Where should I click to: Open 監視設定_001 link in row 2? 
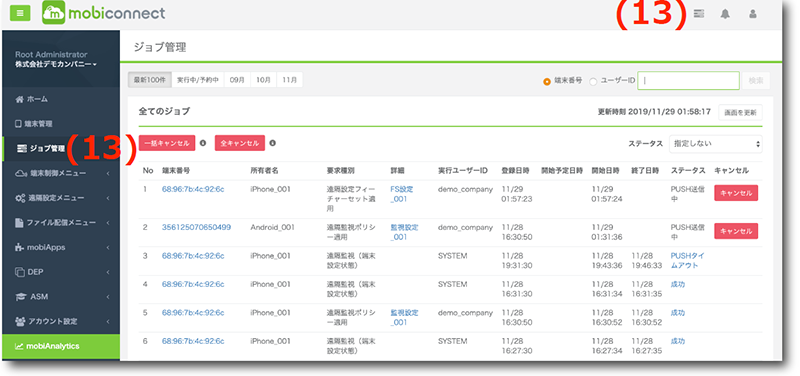coord(404,232)
